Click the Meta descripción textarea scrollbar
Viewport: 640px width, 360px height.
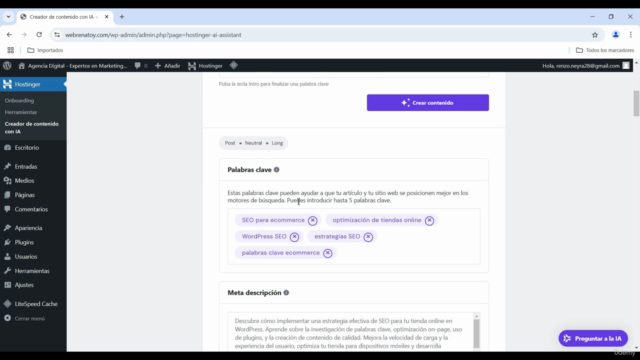click(x=476, y=333)
